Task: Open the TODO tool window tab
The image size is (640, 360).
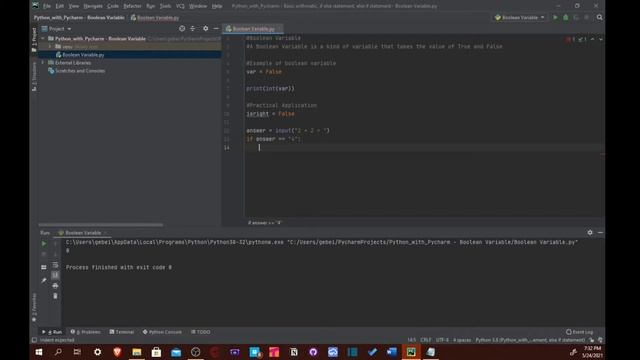Action: [x=201, y=332]
